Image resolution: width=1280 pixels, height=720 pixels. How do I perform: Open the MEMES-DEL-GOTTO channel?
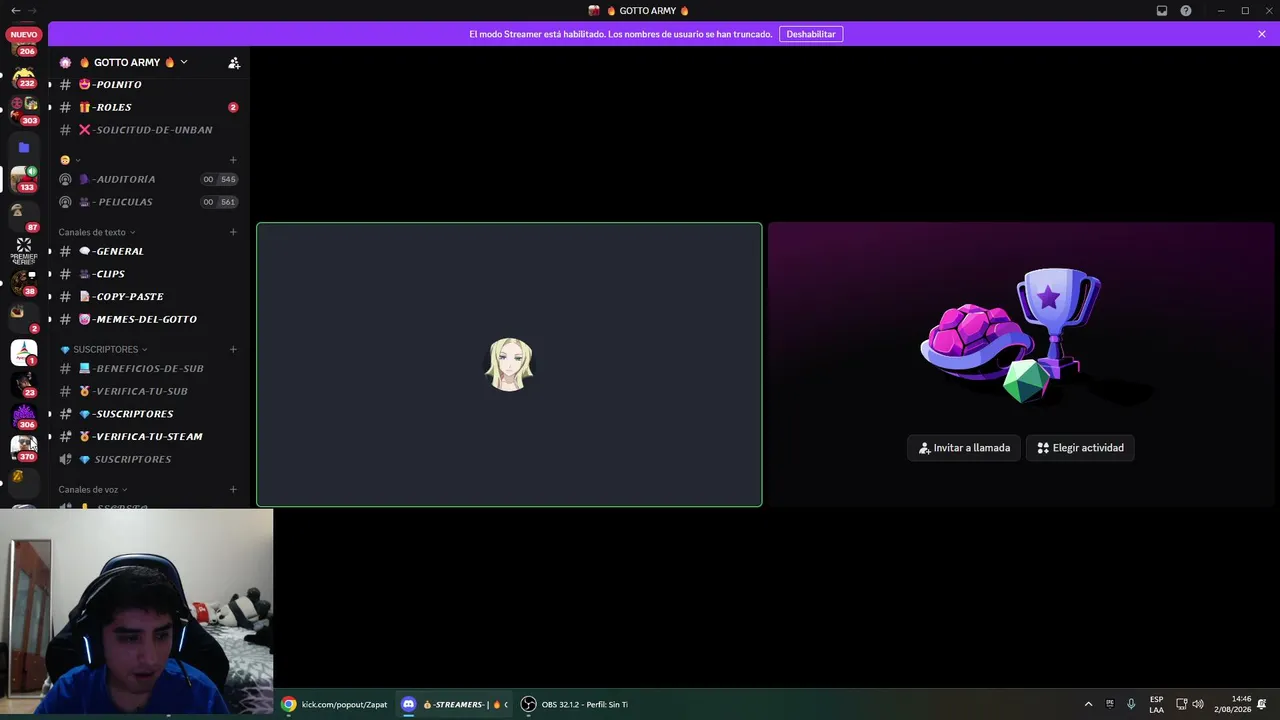click(146, 319)
